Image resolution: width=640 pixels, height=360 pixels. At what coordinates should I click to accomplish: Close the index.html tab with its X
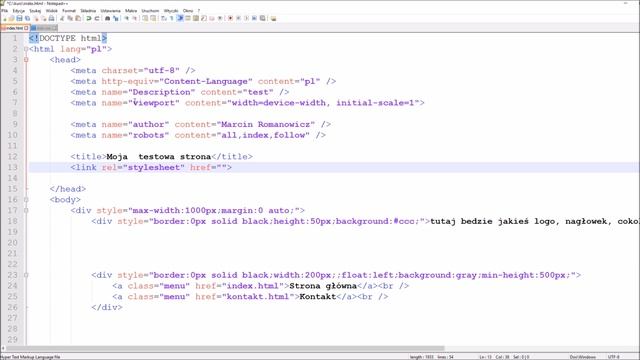[26, 28]
